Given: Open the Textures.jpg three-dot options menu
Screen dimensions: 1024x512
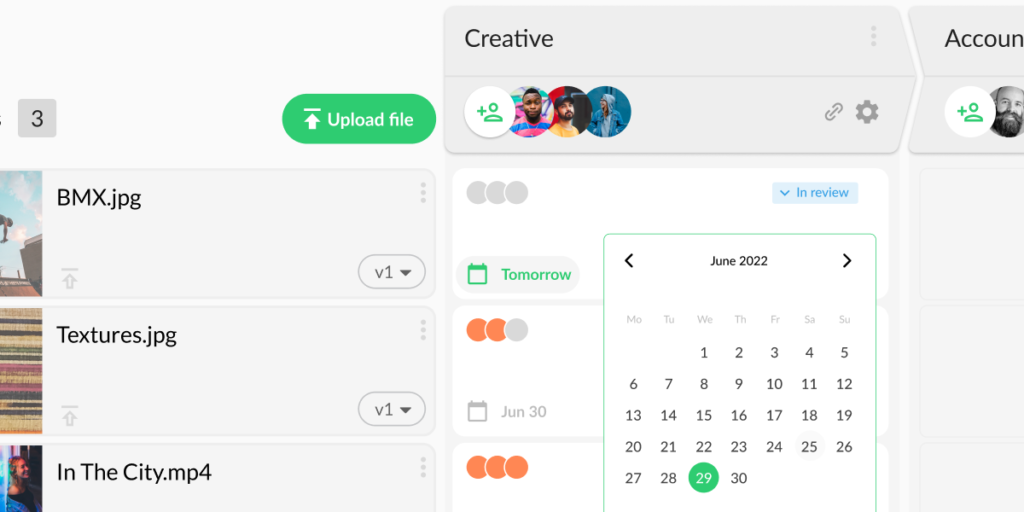Looking at the screenshot, I should (423, 330).
